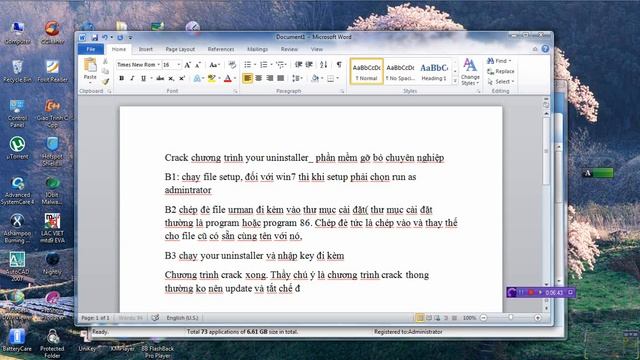This screenshot has width=640, height=360.
Task: Click the Find button
Action: pyautogui.click(x=499, y=61)
